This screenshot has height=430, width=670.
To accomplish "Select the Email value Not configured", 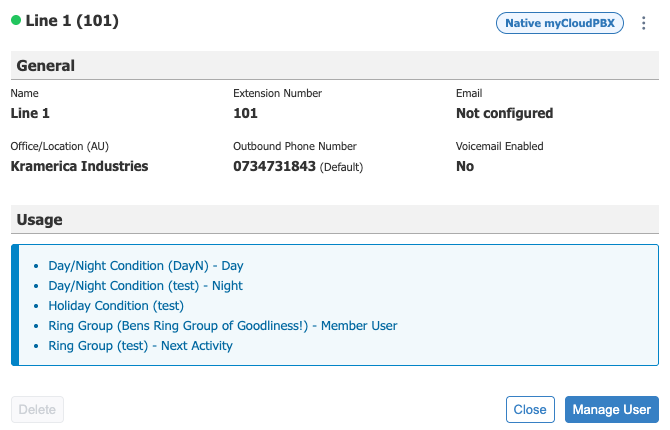I will tap(505, 113).
